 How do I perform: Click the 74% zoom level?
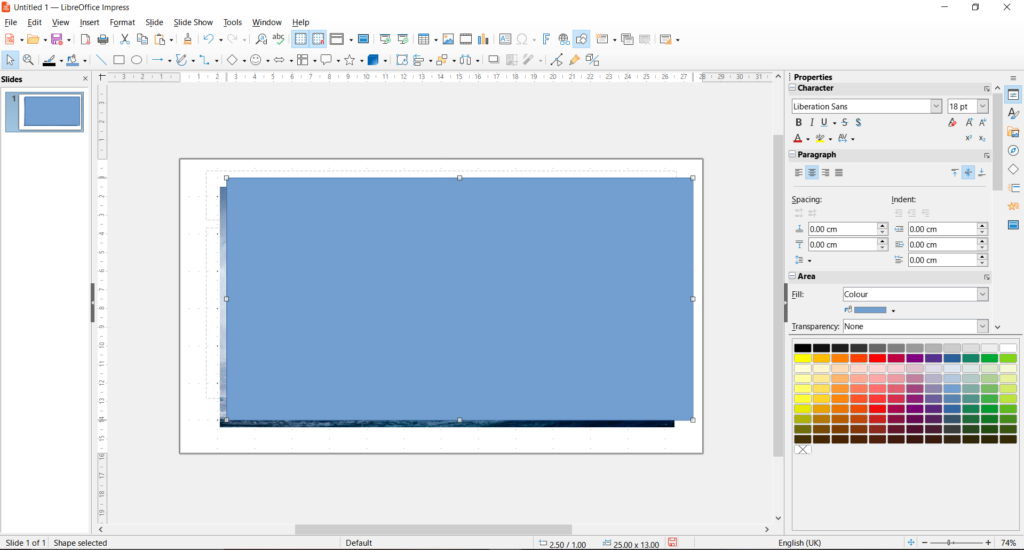[1008, 543]
